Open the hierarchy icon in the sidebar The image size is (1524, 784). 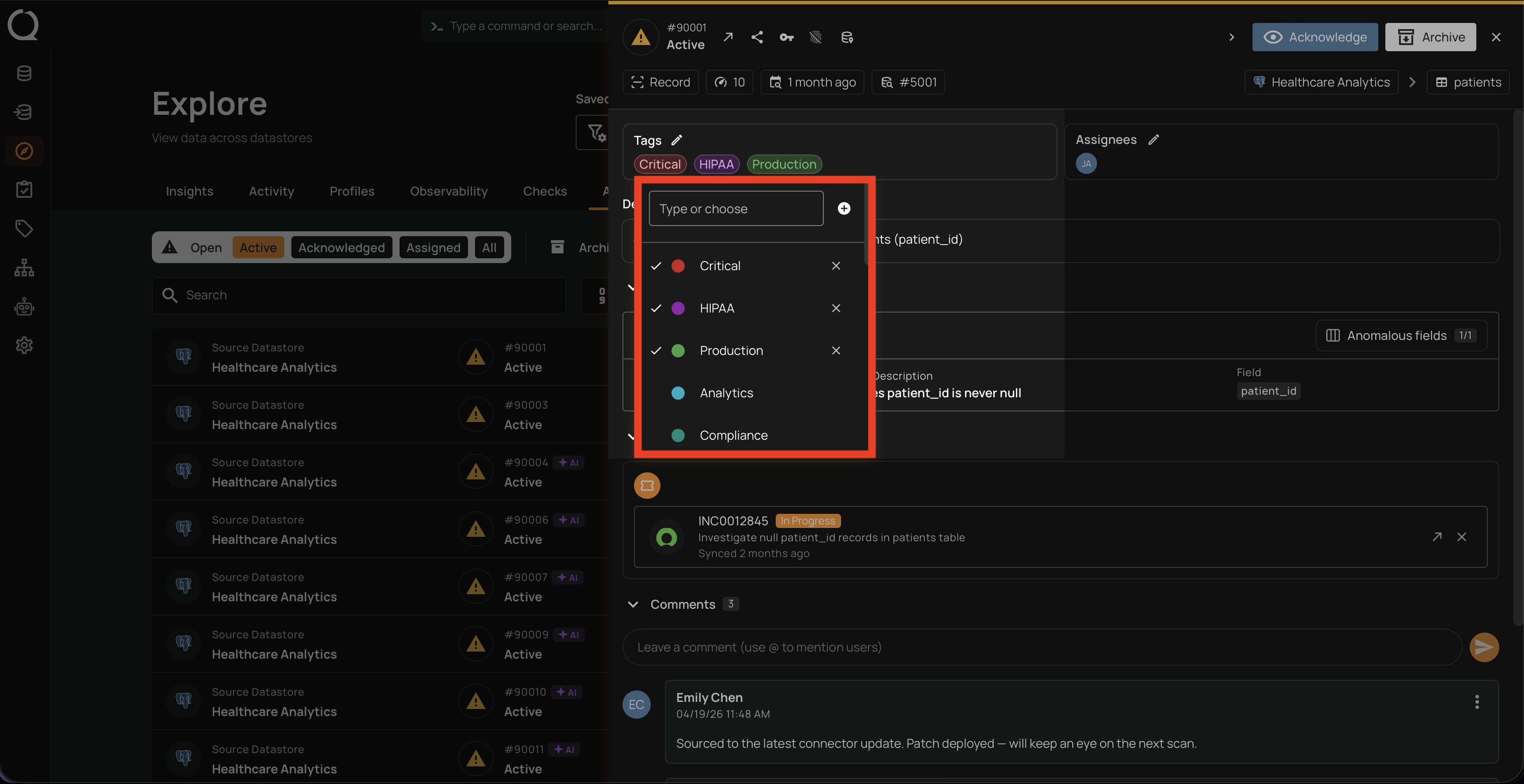coord(24,268)
